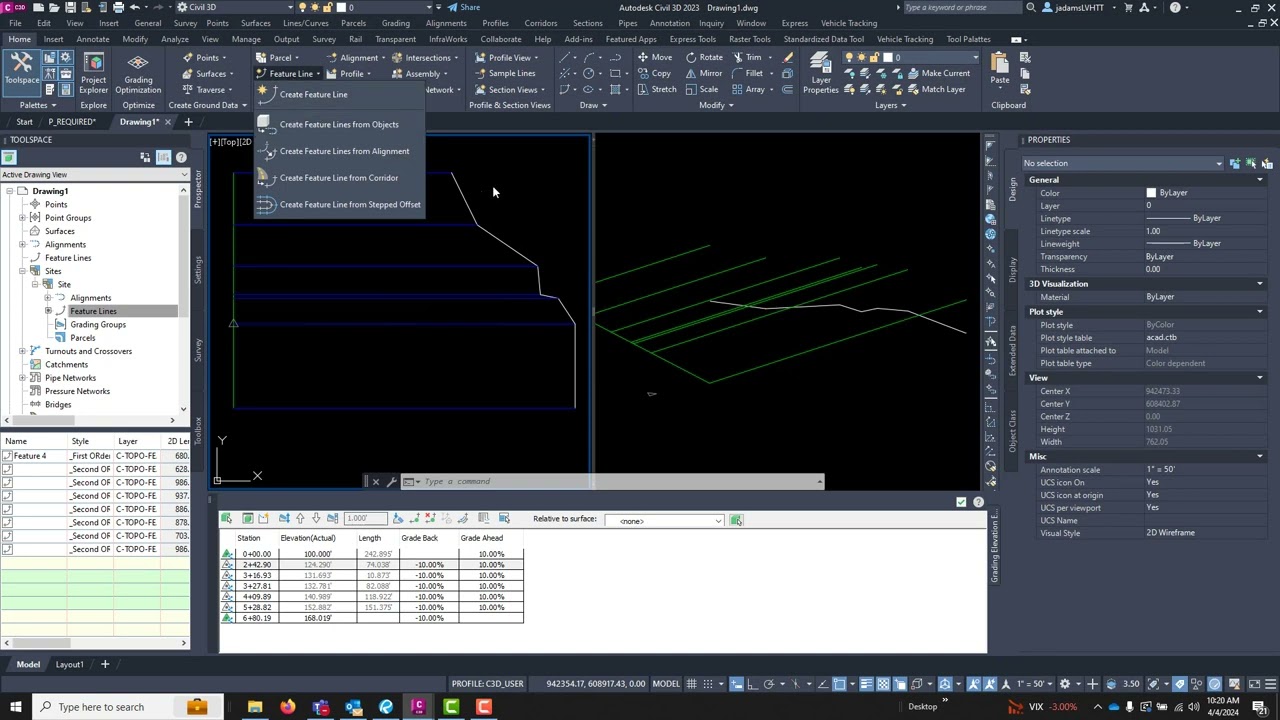Open the Active Drawing View dropdown

[95, 175]
